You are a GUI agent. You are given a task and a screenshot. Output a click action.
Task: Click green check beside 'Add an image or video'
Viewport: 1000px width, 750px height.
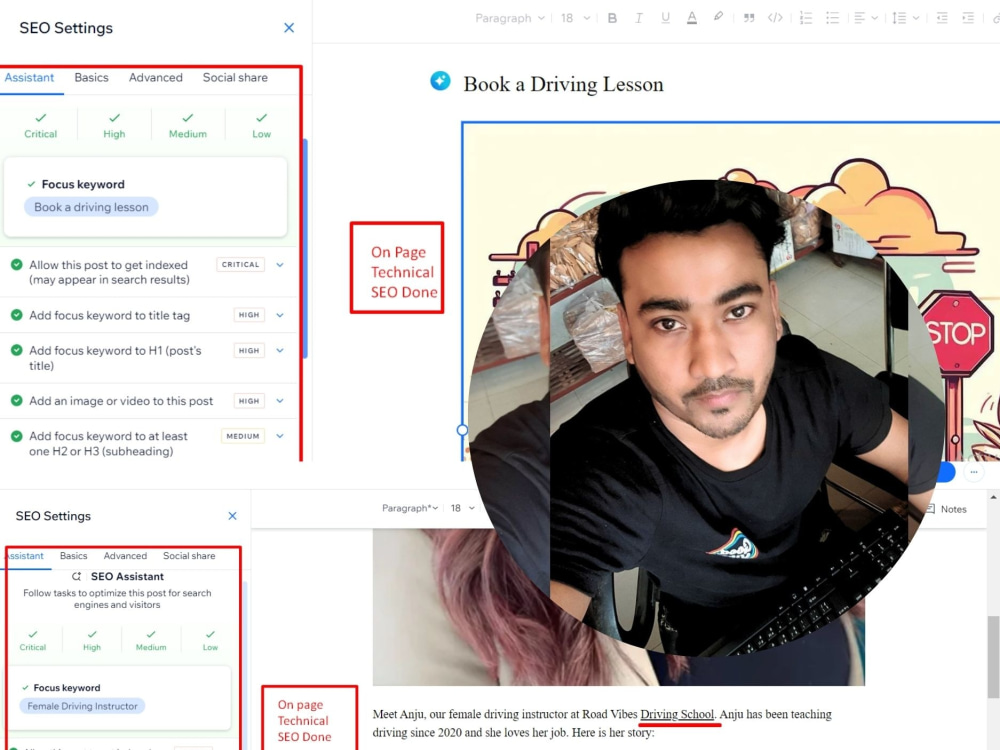click(17, 401)
